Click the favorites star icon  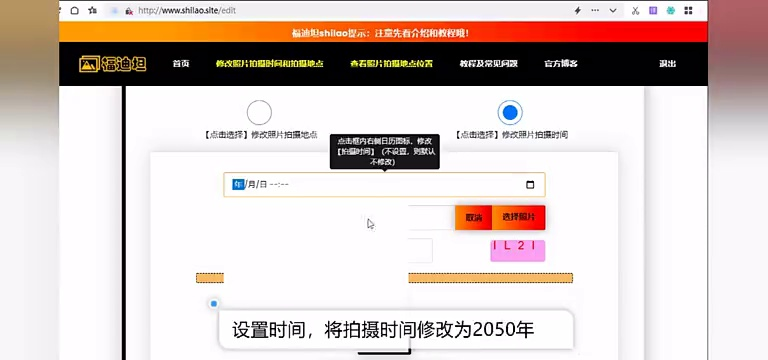coord(92,10)
